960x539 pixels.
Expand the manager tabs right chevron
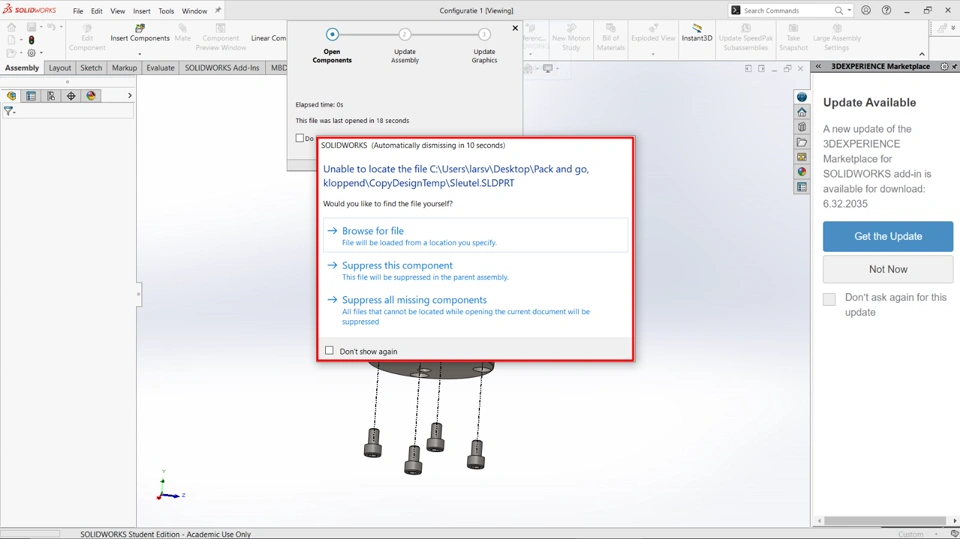(x=129, y=96)
